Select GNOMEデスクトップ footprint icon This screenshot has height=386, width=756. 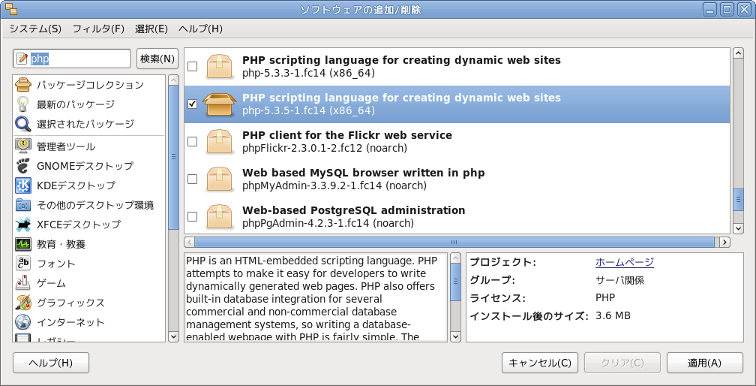[23, 166]
